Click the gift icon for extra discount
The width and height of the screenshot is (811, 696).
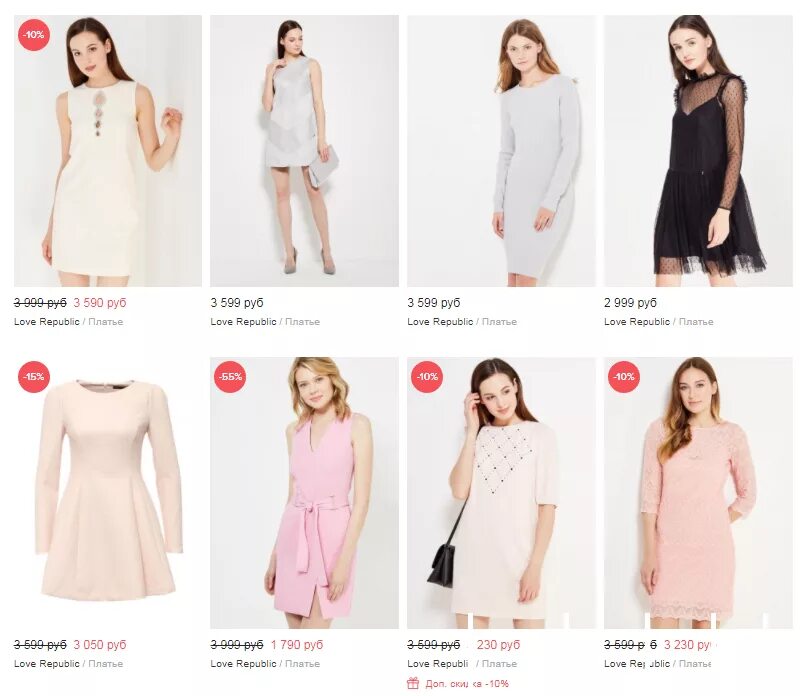tap(413, 684)
